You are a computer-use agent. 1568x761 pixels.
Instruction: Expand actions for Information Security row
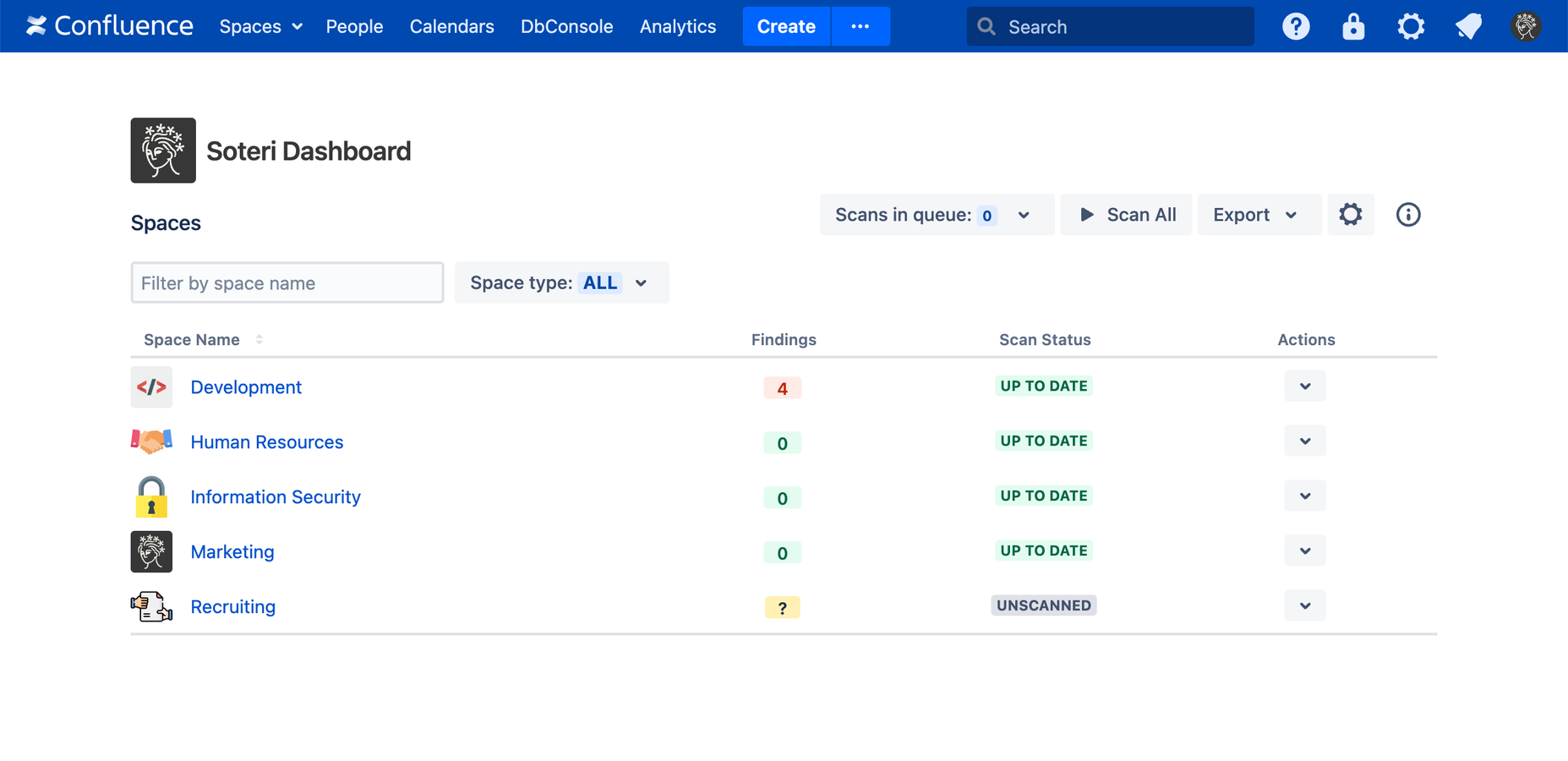tap(1305, 496)
